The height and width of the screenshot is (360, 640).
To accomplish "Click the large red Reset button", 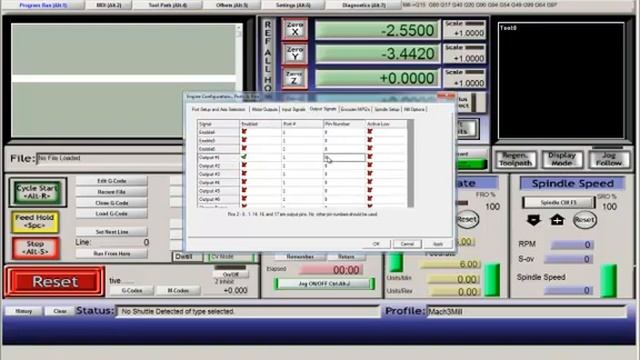I will 55,282.
